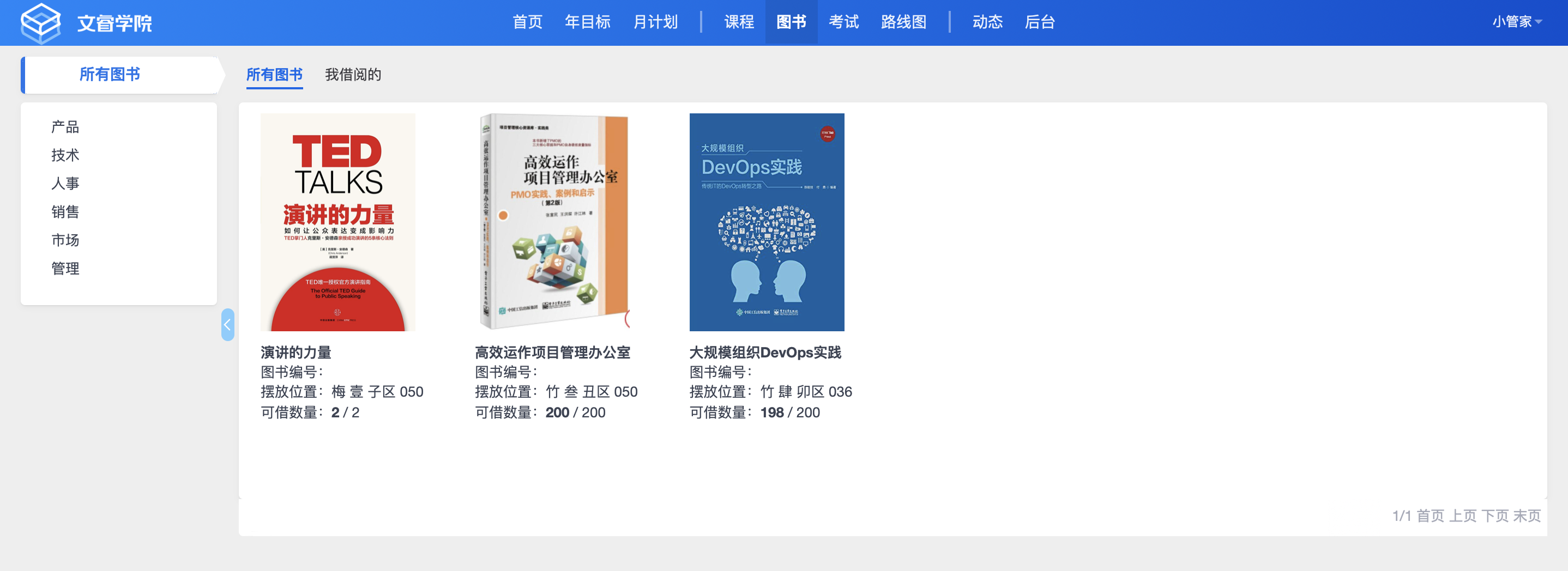This screenshot has height=571, width=1568.
Task: Filter books by 产品 category
Action: (x=65, y=127)
